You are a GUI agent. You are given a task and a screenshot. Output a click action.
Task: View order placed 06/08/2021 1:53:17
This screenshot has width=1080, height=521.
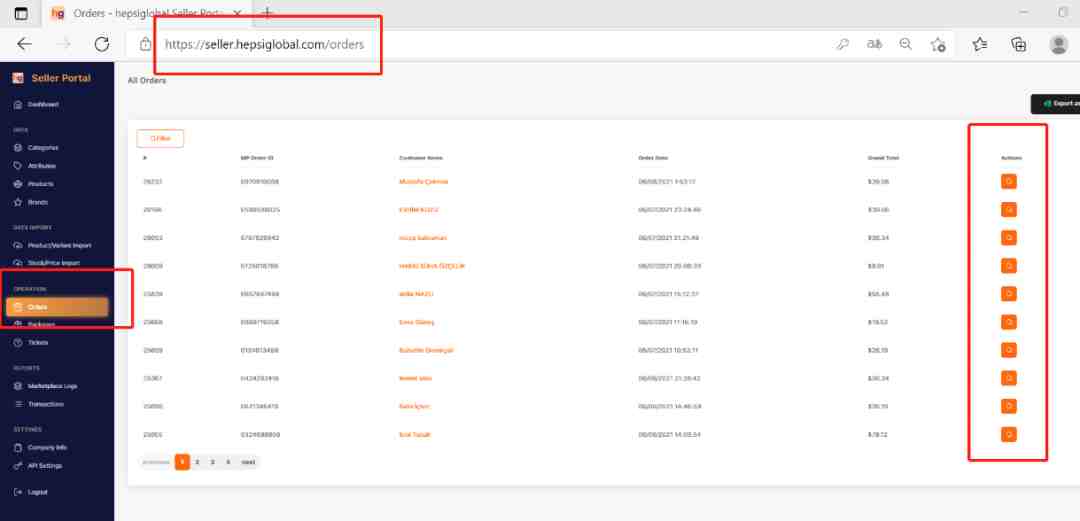[1008, 182]
